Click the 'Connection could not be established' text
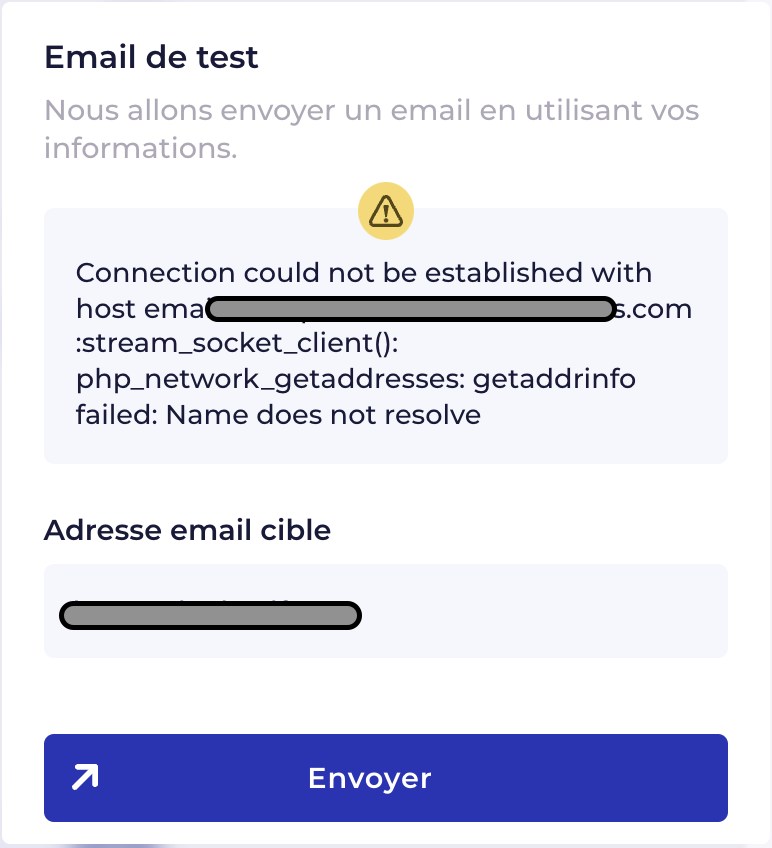This screenshot has height=848, width=772. [x=364, y=273]
